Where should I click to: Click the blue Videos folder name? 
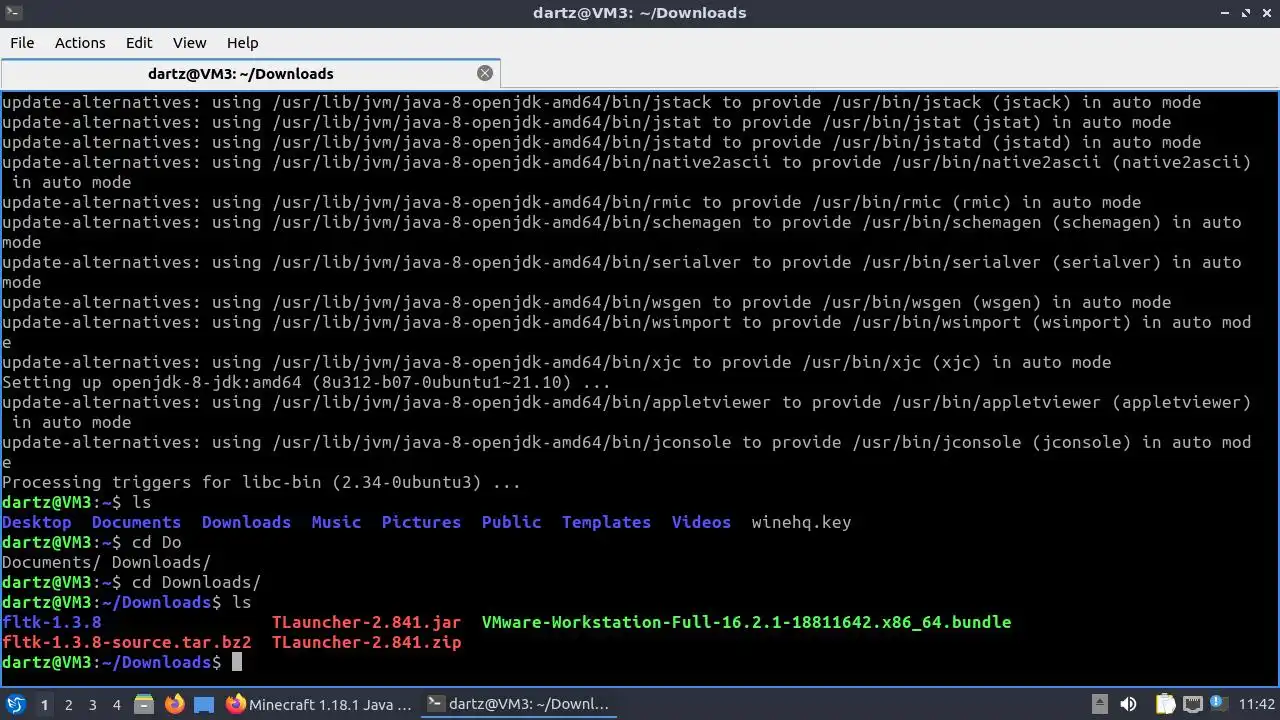[x=701, y=522]
